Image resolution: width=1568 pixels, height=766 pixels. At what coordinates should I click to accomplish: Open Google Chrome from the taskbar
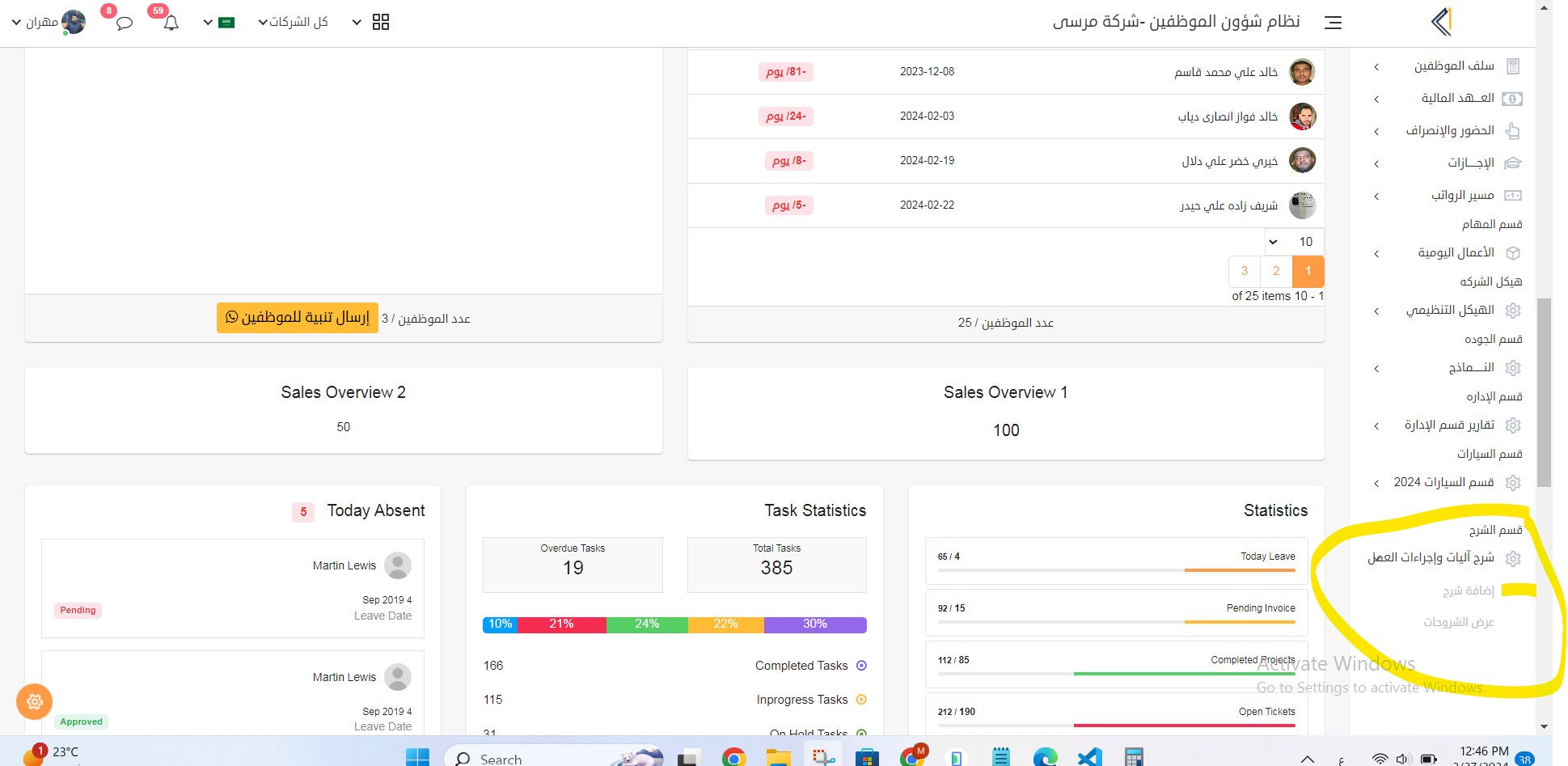pos(733,757)
